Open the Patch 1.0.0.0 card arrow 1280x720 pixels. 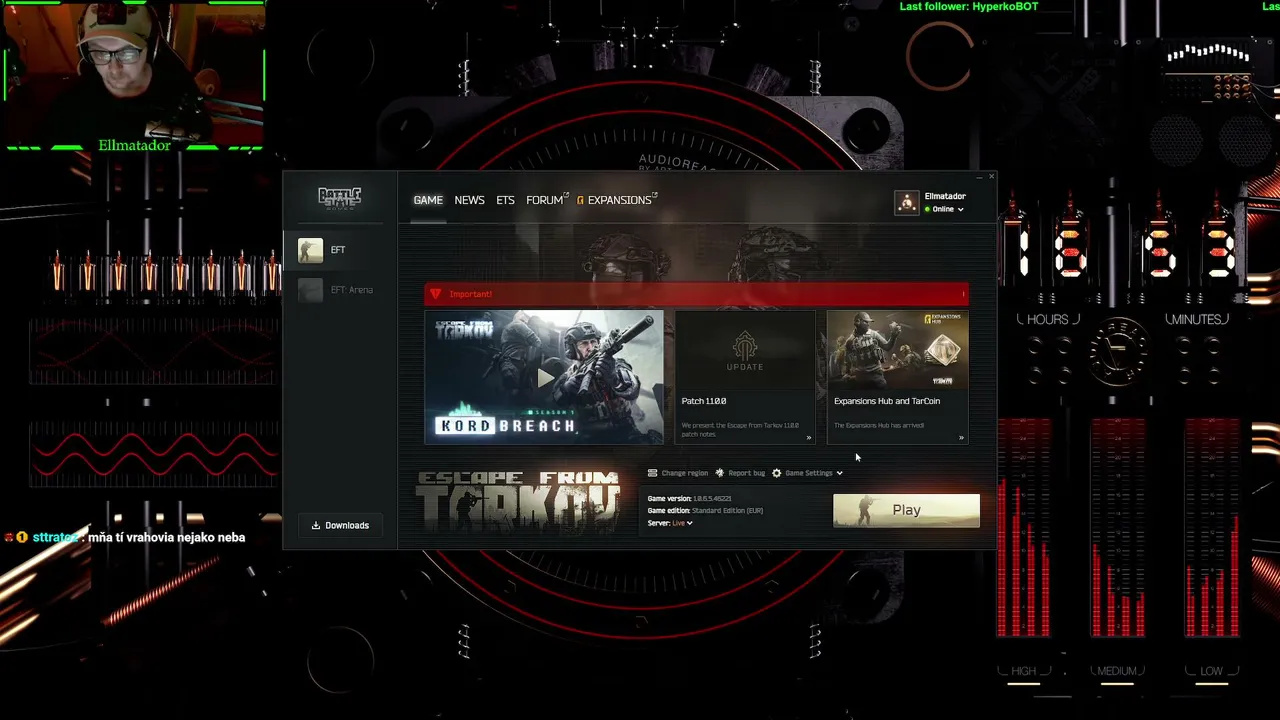[x=809, y=437]
